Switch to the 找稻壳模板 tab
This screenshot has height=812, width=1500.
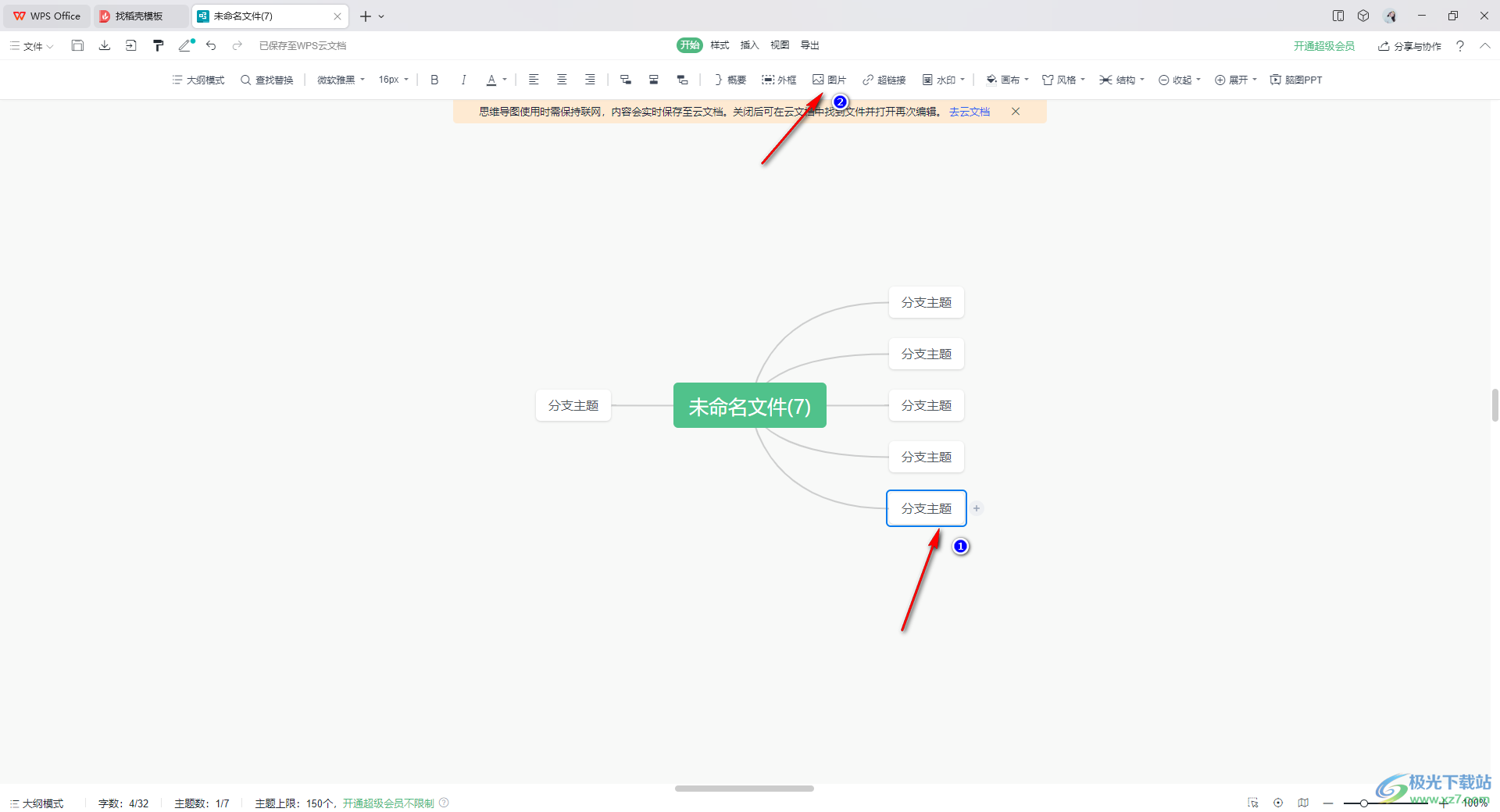click(x=141, y=16)
